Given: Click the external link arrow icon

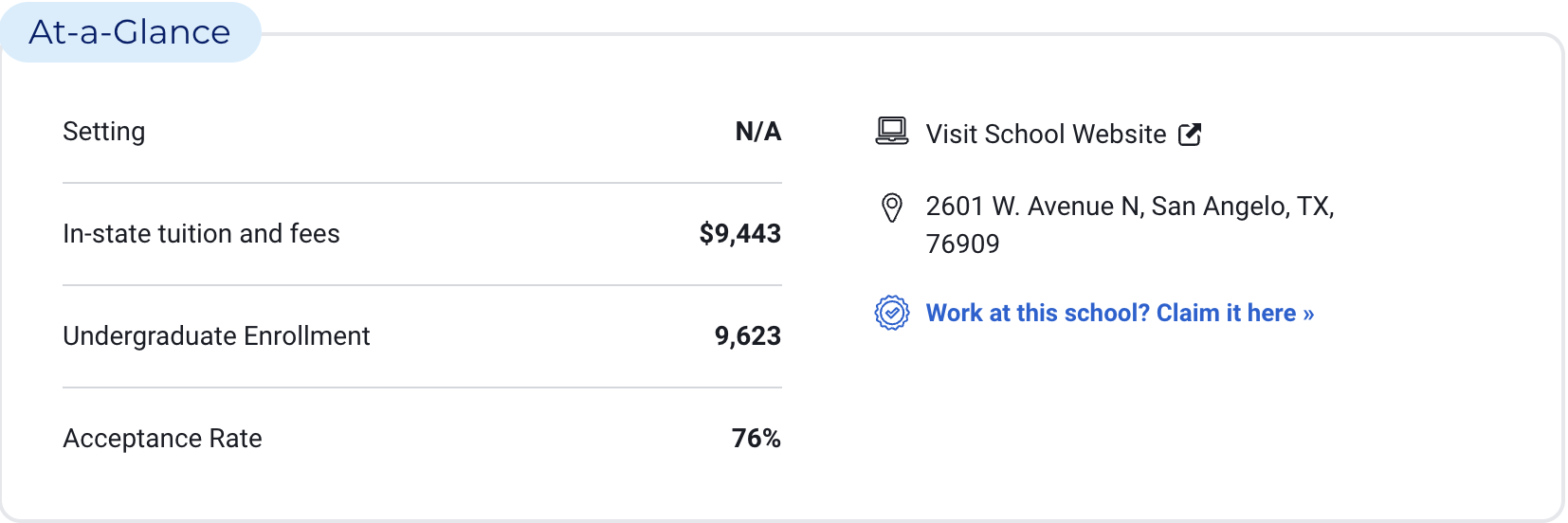Looking at the screenshot, I should [1190, 135].
